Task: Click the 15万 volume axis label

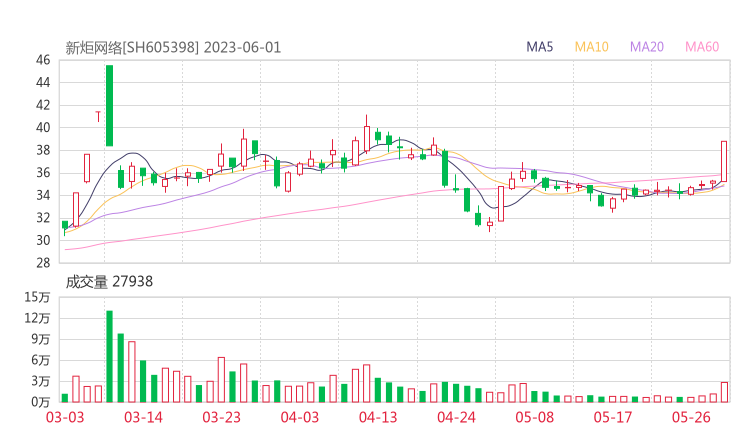Action: coord(38,297)
